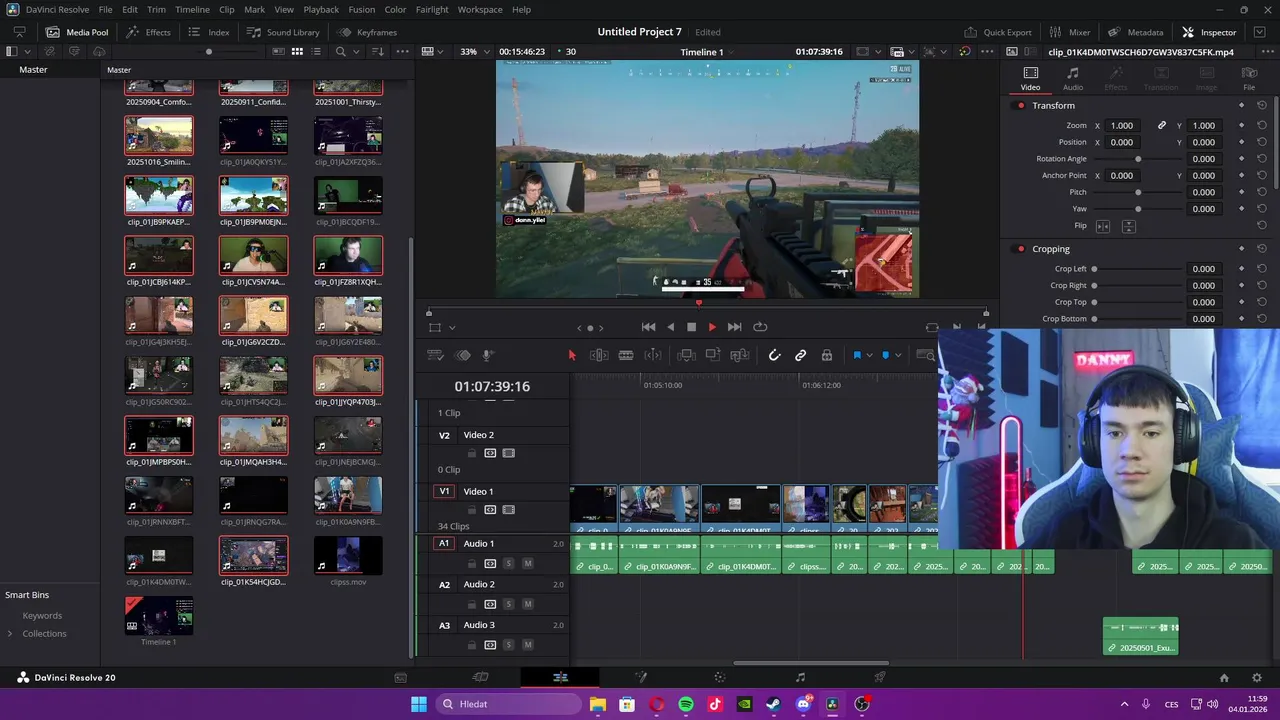This screenshot has height=720, width=1280.
Task: Open the Playback menu
Action: 321,9
